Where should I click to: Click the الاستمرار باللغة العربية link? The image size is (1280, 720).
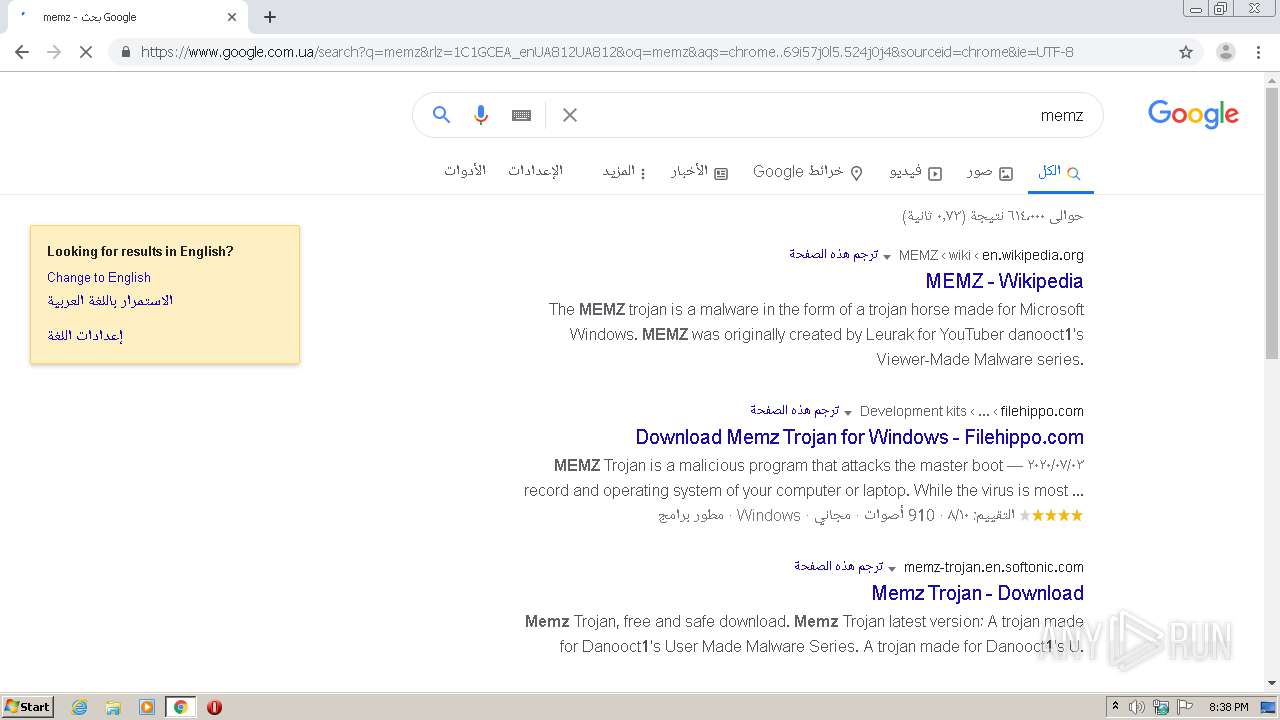110,301
